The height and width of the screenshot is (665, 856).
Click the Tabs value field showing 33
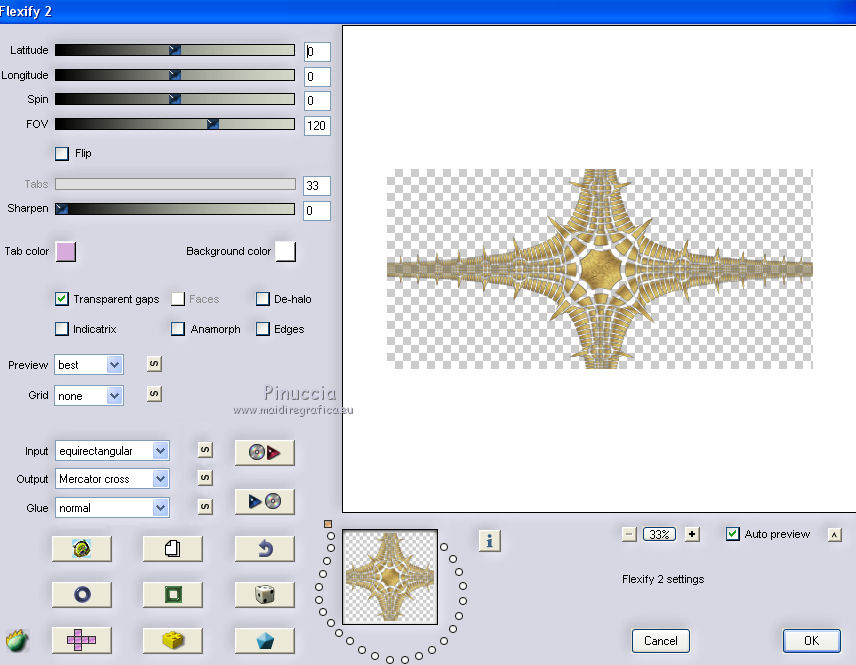[x=317, y=186]
